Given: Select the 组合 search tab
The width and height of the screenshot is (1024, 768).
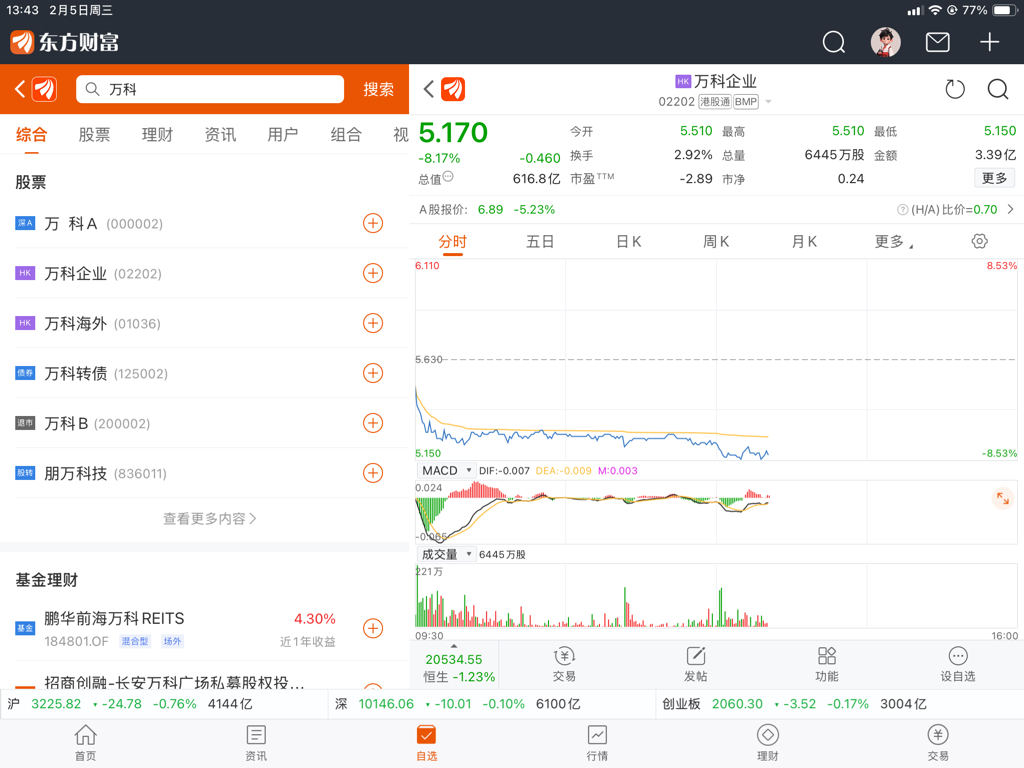Looking at the screenshot, I should 346,135.
